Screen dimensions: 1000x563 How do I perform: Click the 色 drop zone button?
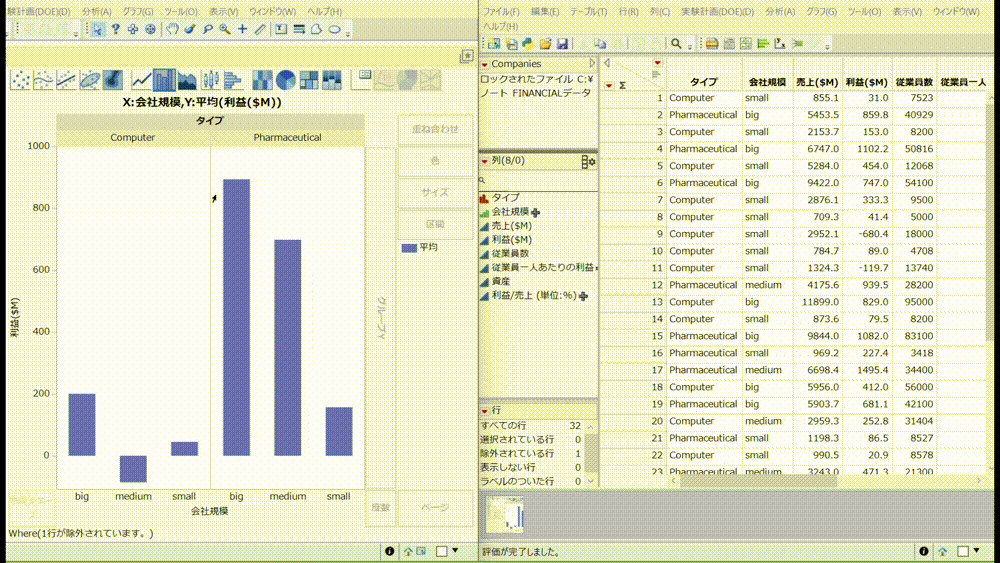[x=436, y=161]
